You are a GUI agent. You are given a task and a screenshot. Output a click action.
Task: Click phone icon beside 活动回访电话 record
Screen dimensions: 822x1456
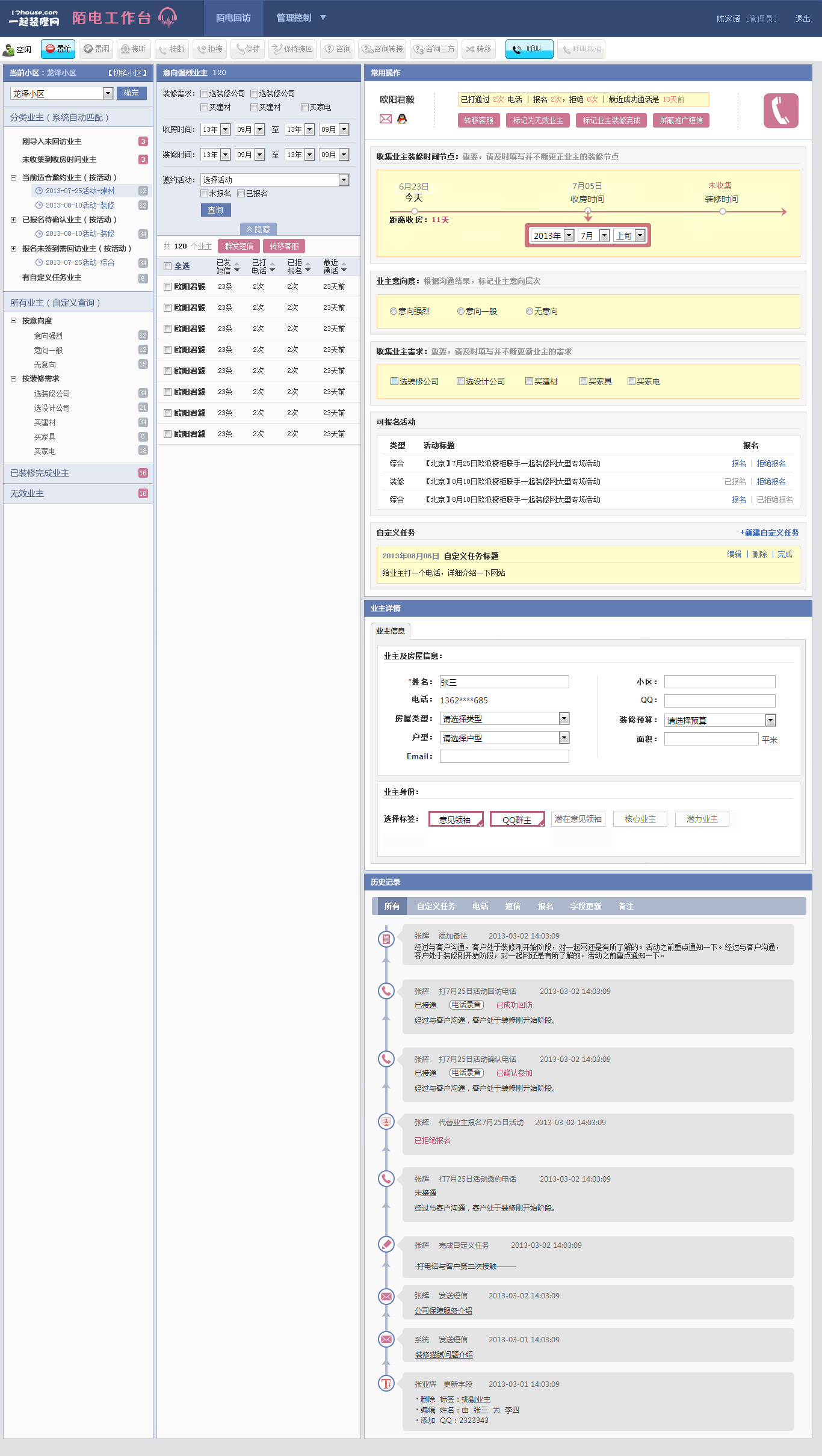[386, 990]
